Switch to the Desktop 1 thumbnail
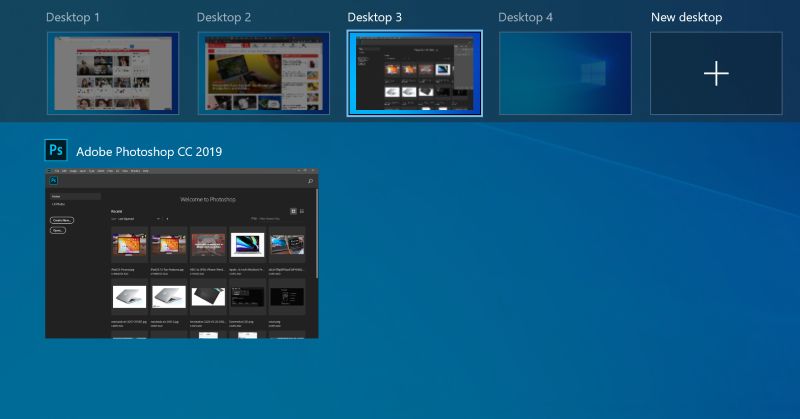The image size is (800, 419). tap(113, 73)
